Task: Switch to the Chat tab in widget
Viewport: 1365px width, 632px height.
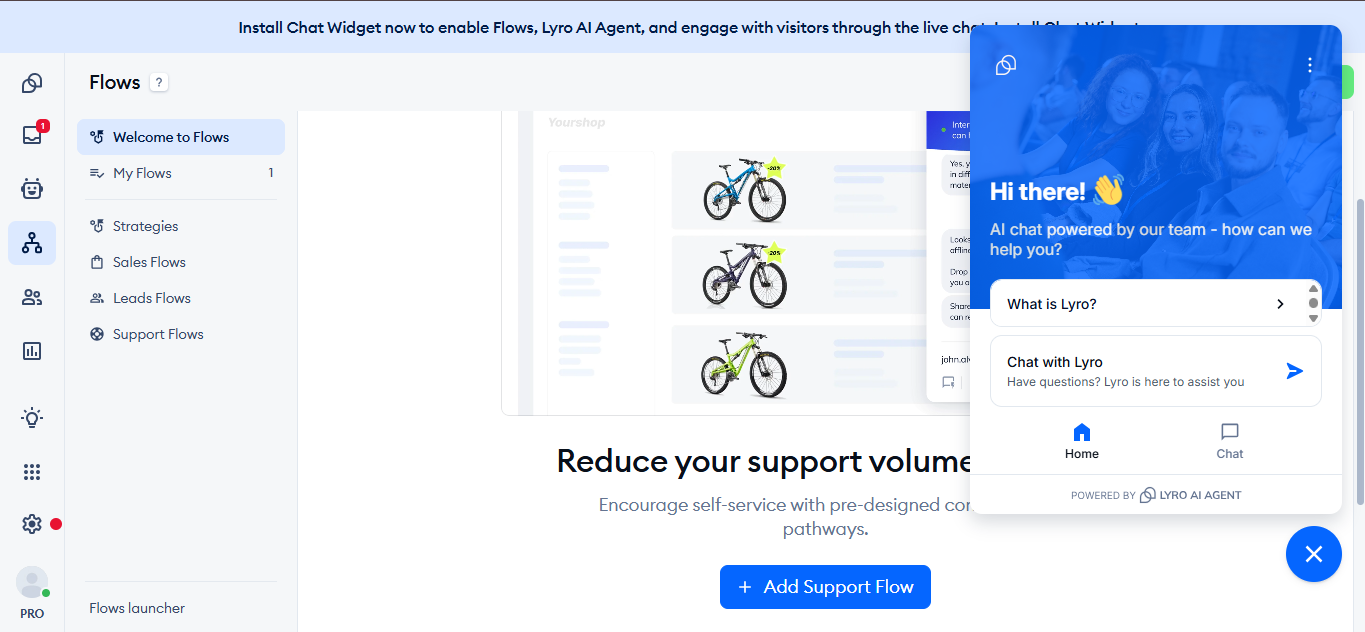Action: (1230, 441)
